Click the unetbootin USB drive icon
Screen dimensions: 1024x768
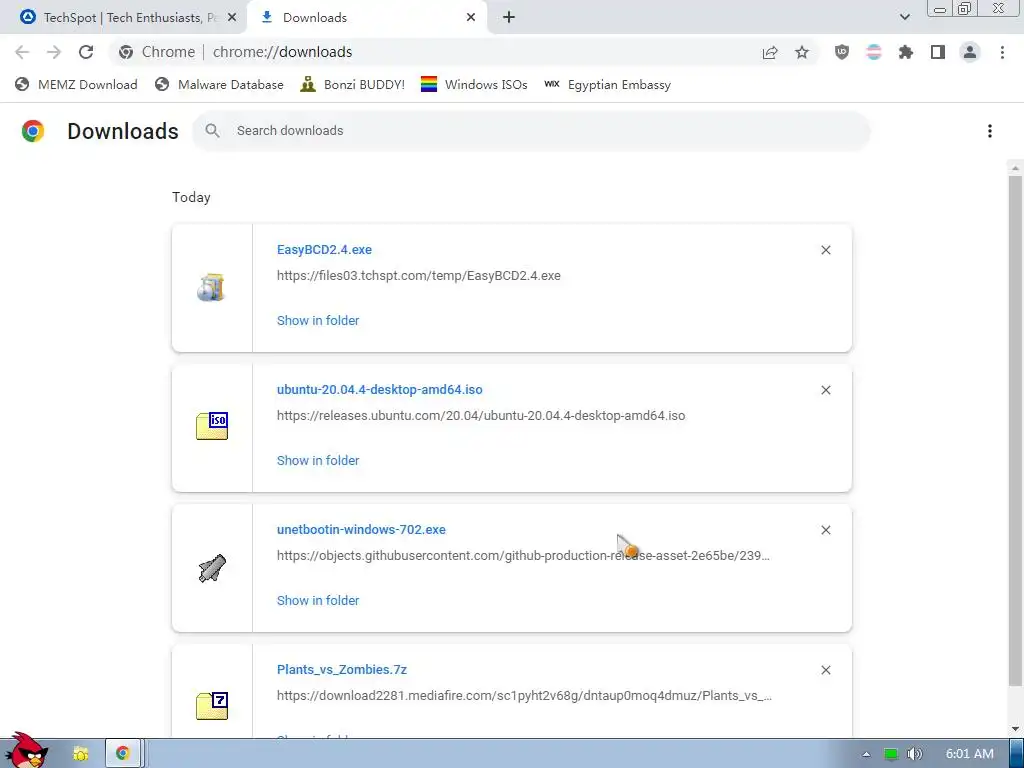(x=212, y=568)
